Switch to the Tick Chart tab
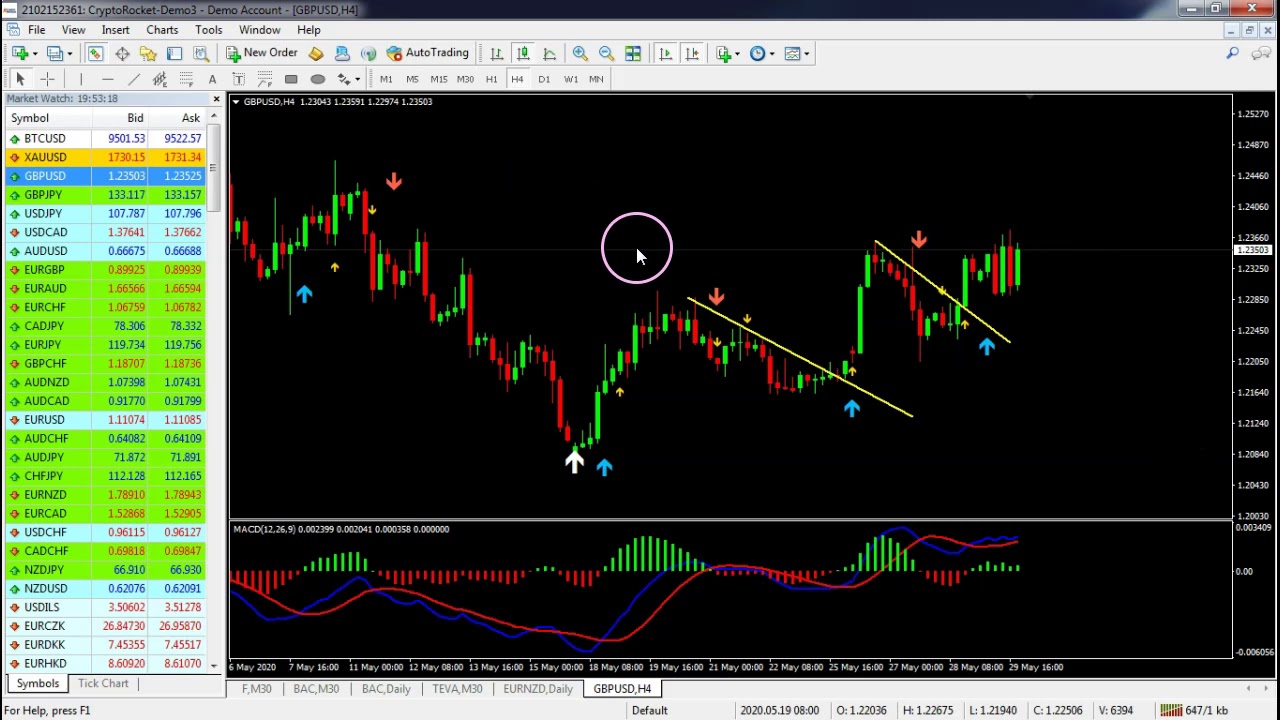 [x=103, y=683]
